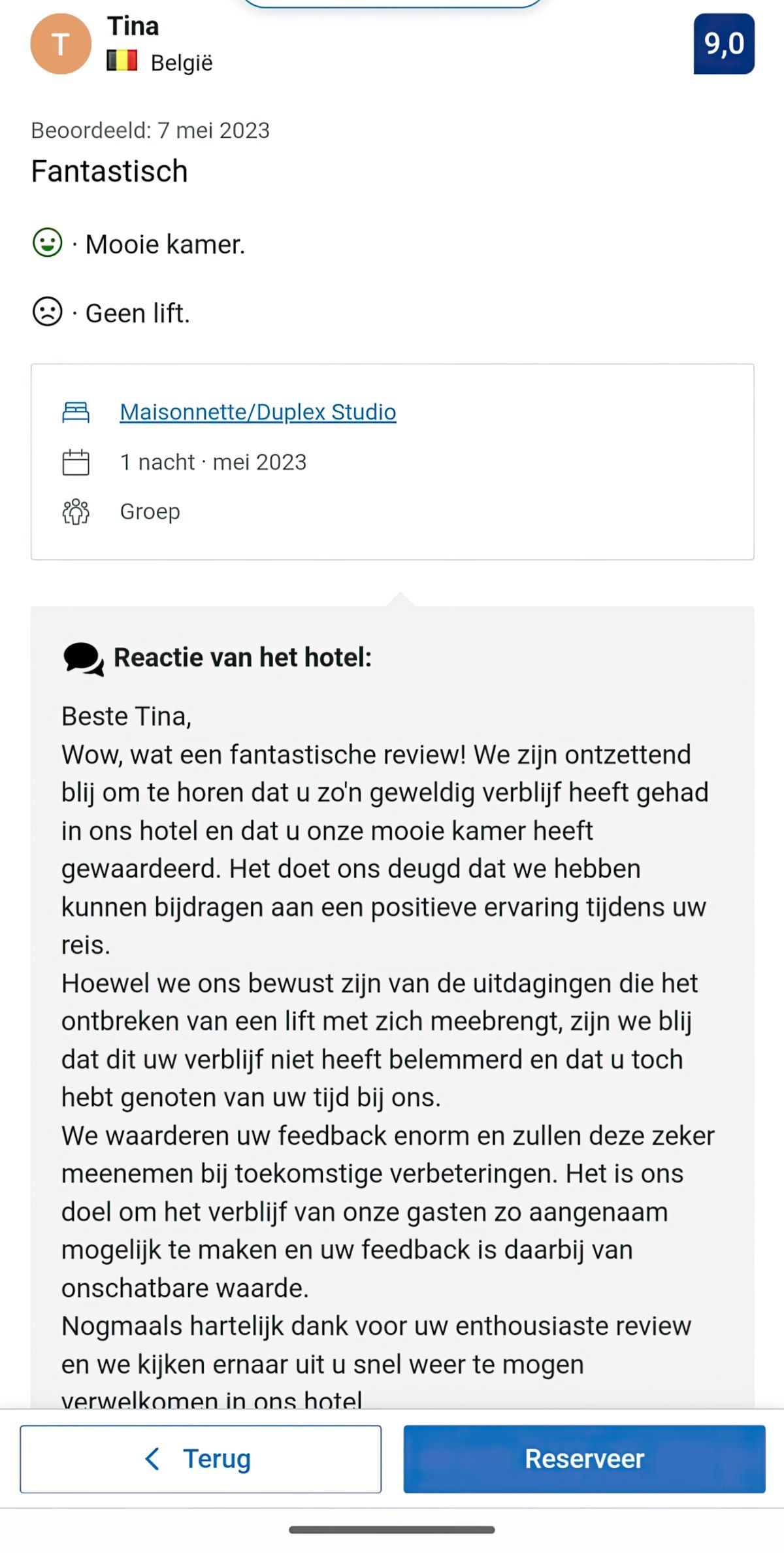Image resolution: width=784 pixels, height=1553 pixels.
Task: Click the negative review frowning face icon
Action: click(x=47, y=313)
